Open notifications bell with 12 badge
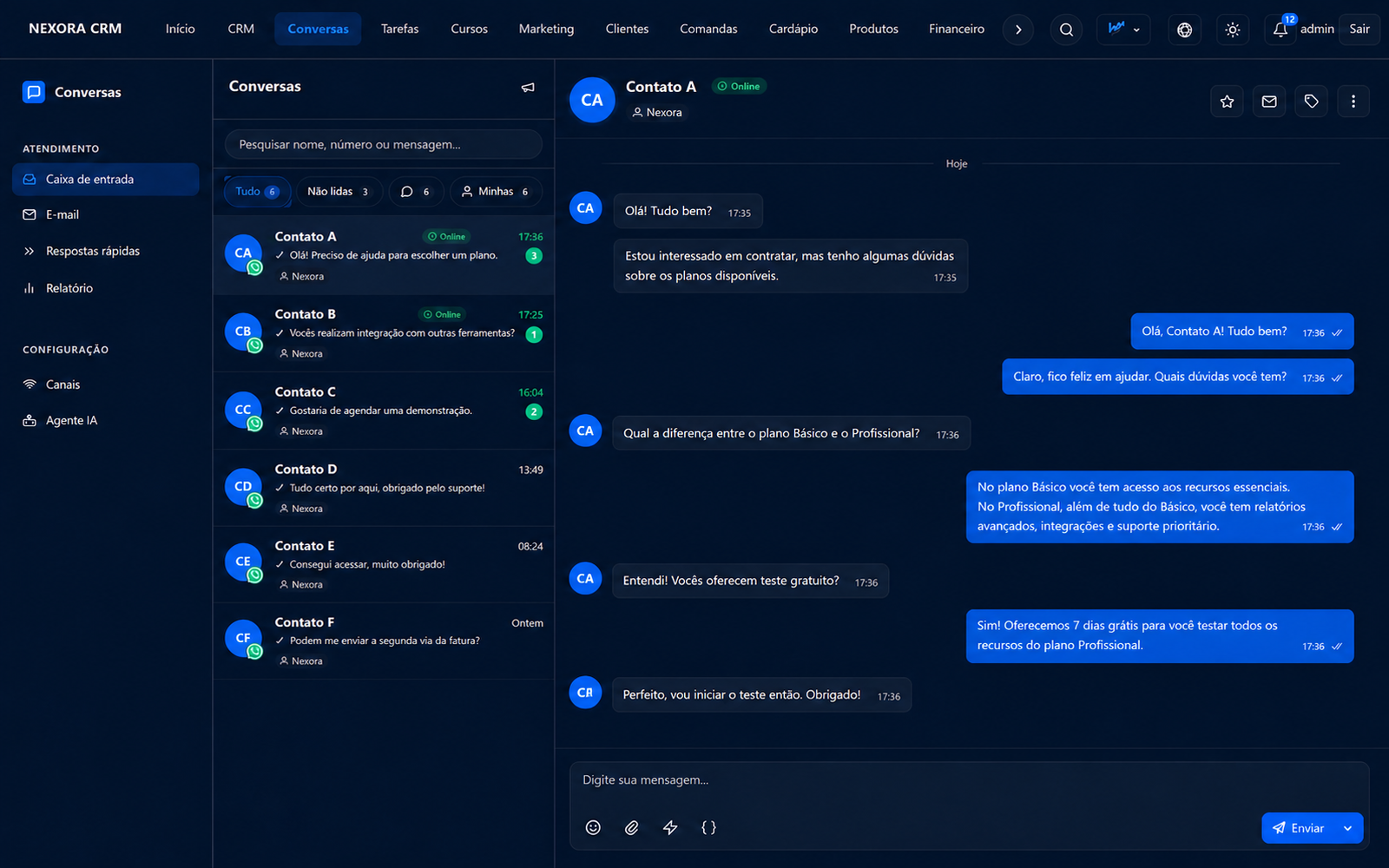1389x868 pixels. (1280, 30)
